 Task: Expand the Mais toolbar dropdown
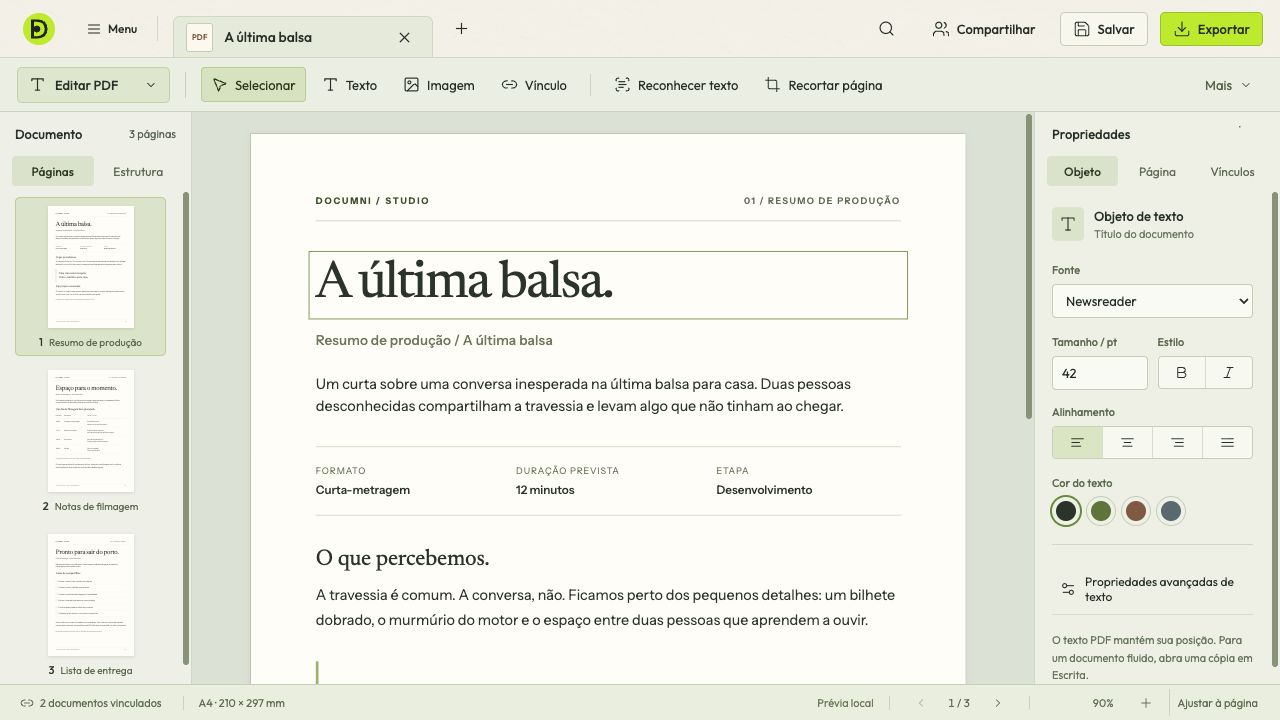(x=1227, y=85)
